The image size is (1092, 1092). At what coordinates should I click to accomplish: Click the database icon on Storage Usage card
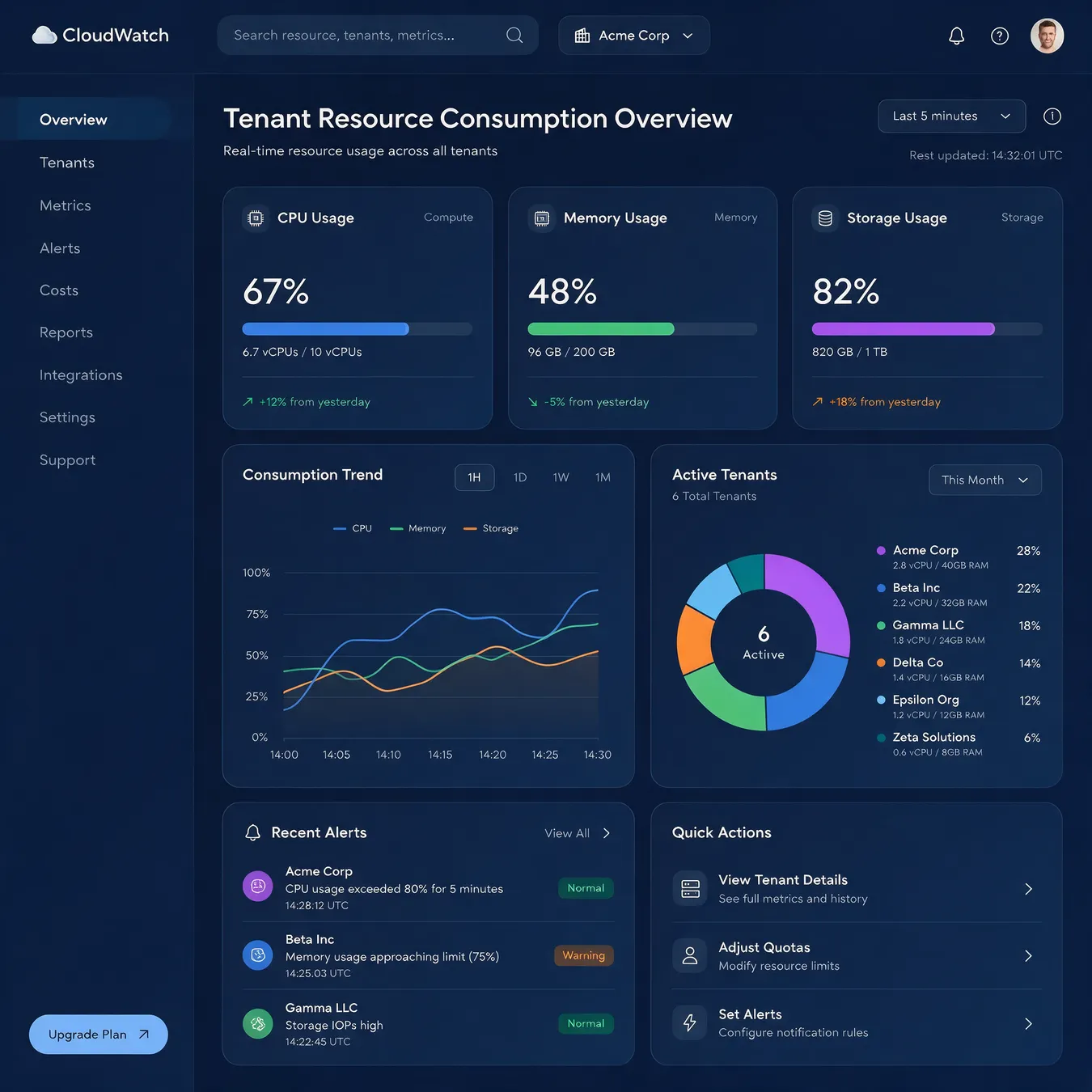tap(825, 218)
